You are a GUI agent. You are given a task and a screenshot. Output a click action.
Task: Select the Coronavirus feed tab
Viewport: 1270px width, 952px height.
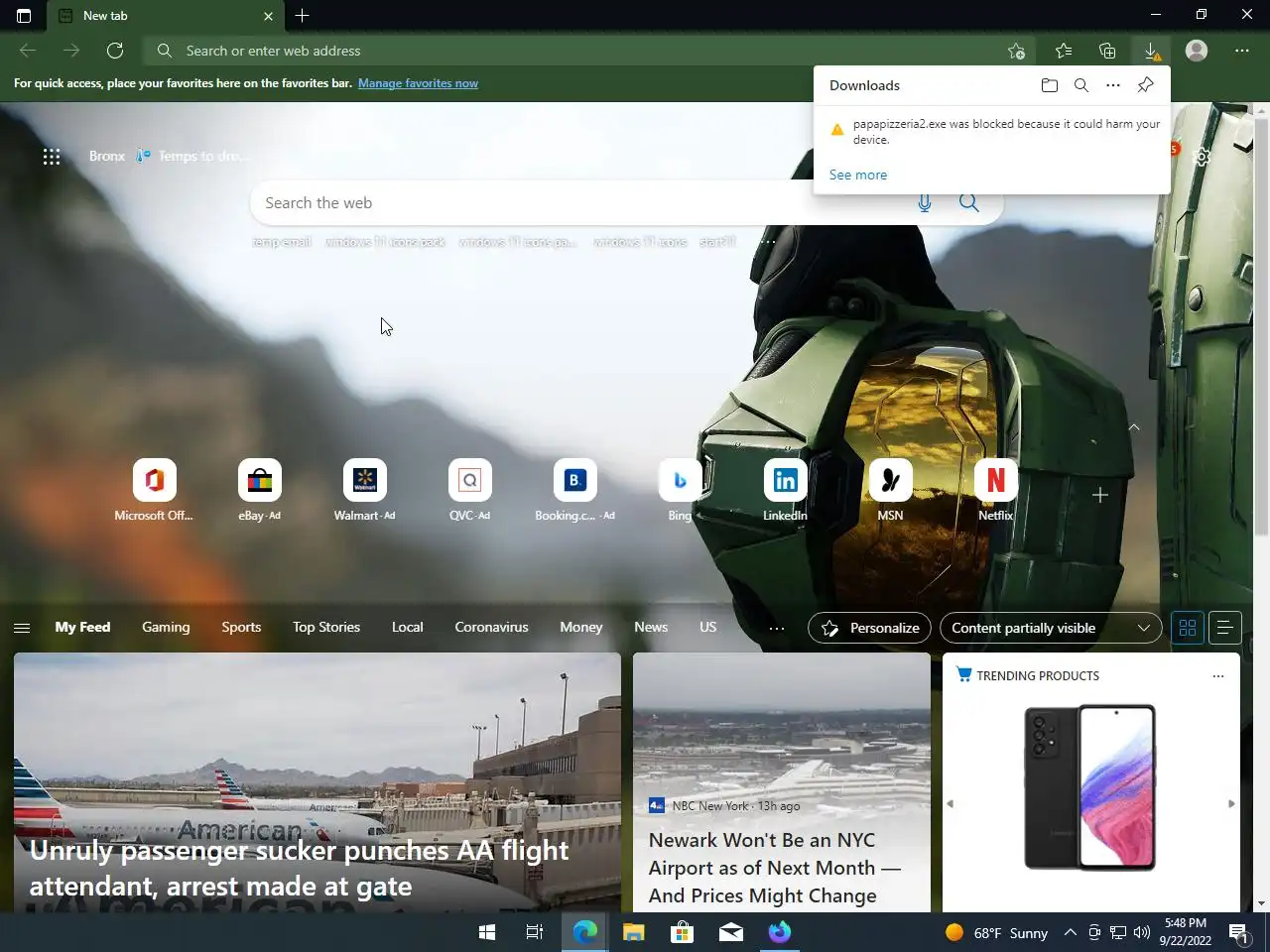491,627
